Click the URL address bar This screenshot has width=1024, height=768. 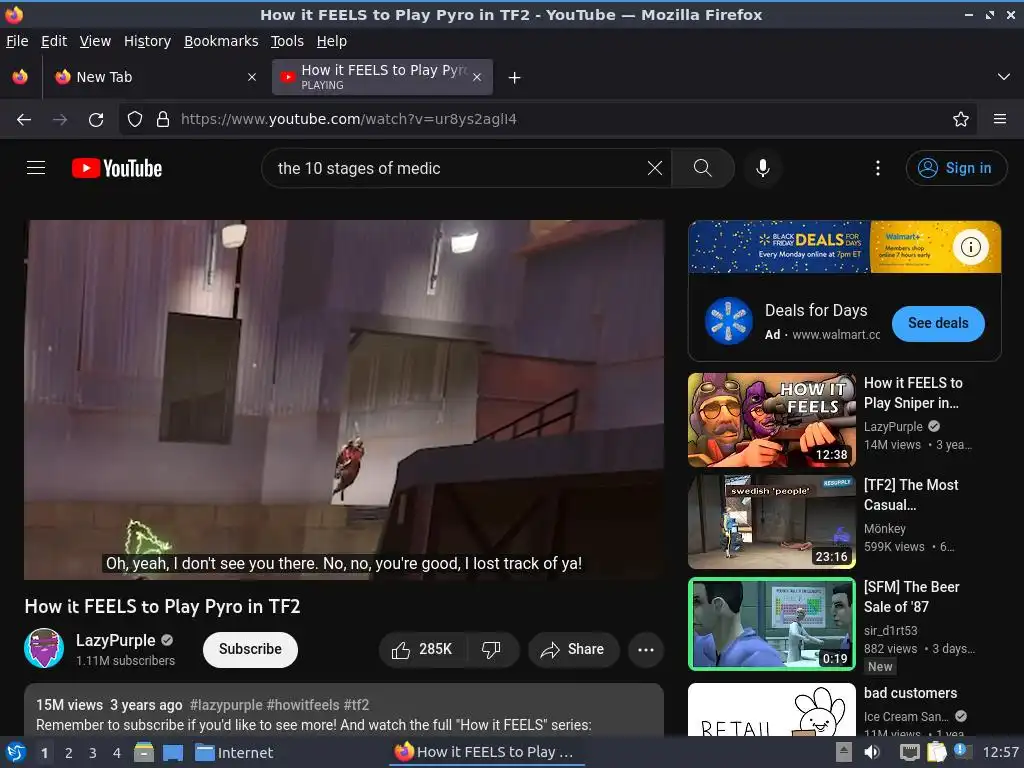tap(549, 119)
